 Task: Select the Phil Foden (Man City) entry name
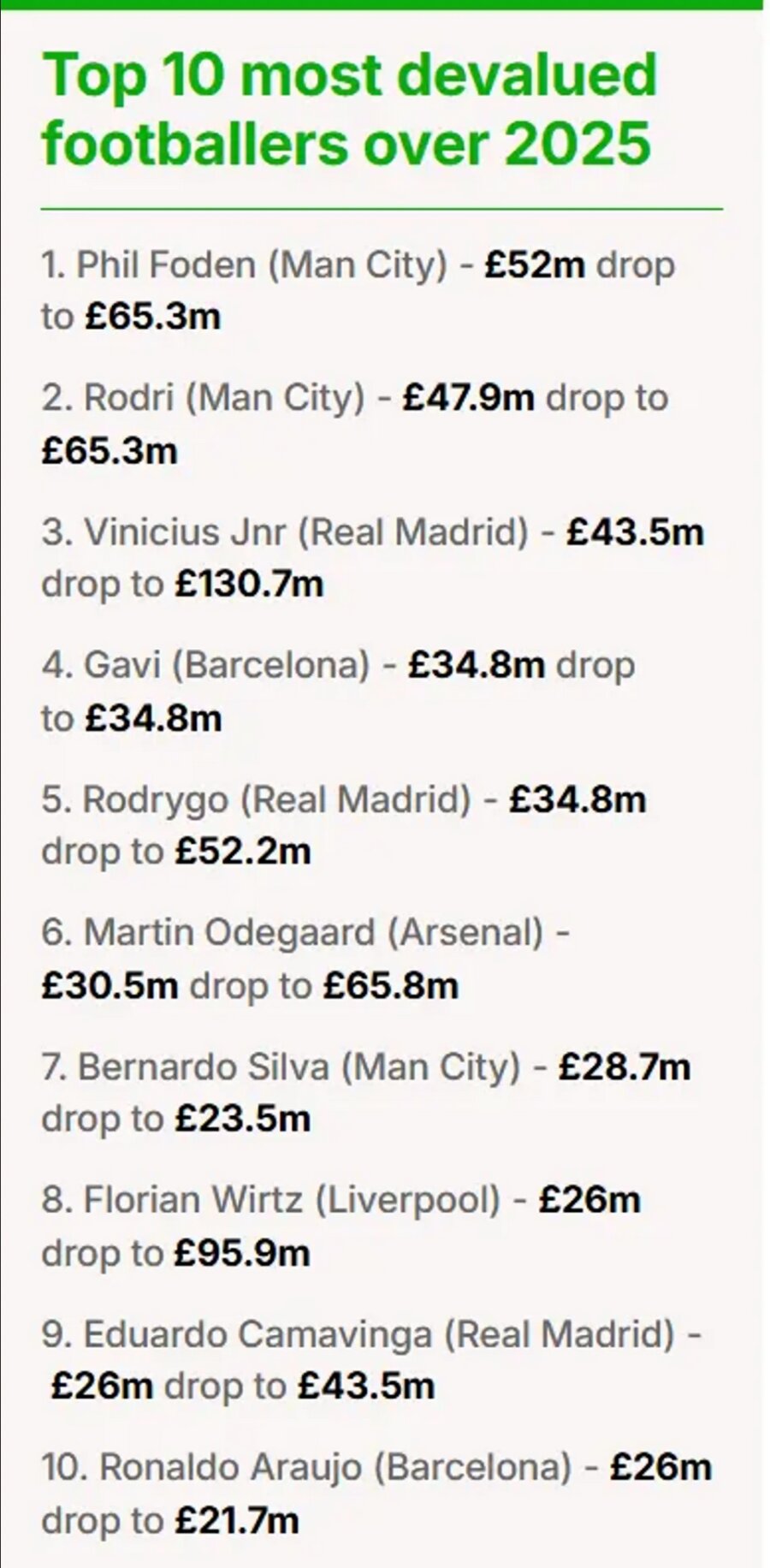[262, 264]
